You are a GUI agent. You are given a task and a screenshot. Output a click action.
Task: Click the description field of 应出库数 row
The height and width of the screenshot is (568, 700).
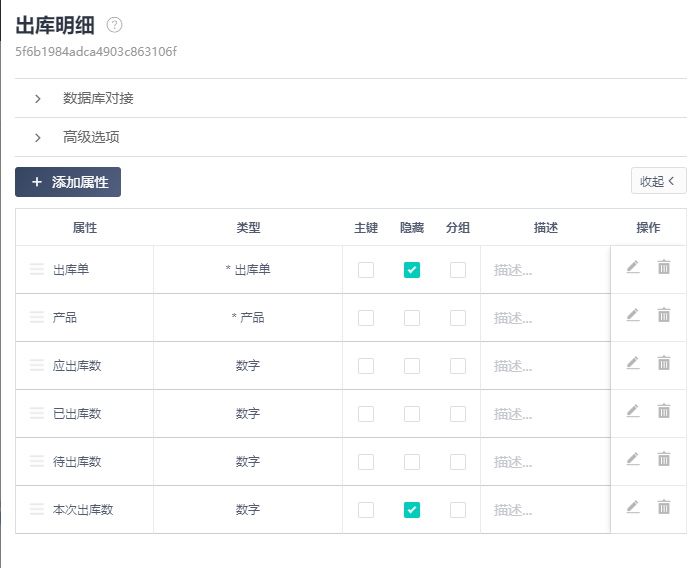tap(545, 366)
